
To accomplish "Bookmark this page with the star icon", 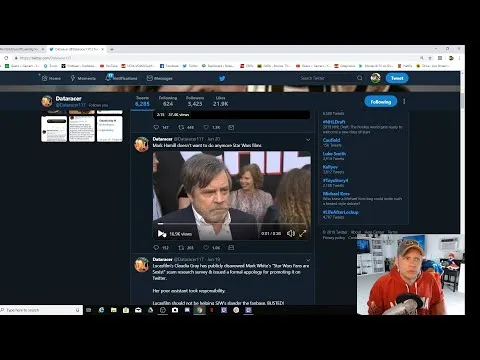I will click(x=430, y=58).
